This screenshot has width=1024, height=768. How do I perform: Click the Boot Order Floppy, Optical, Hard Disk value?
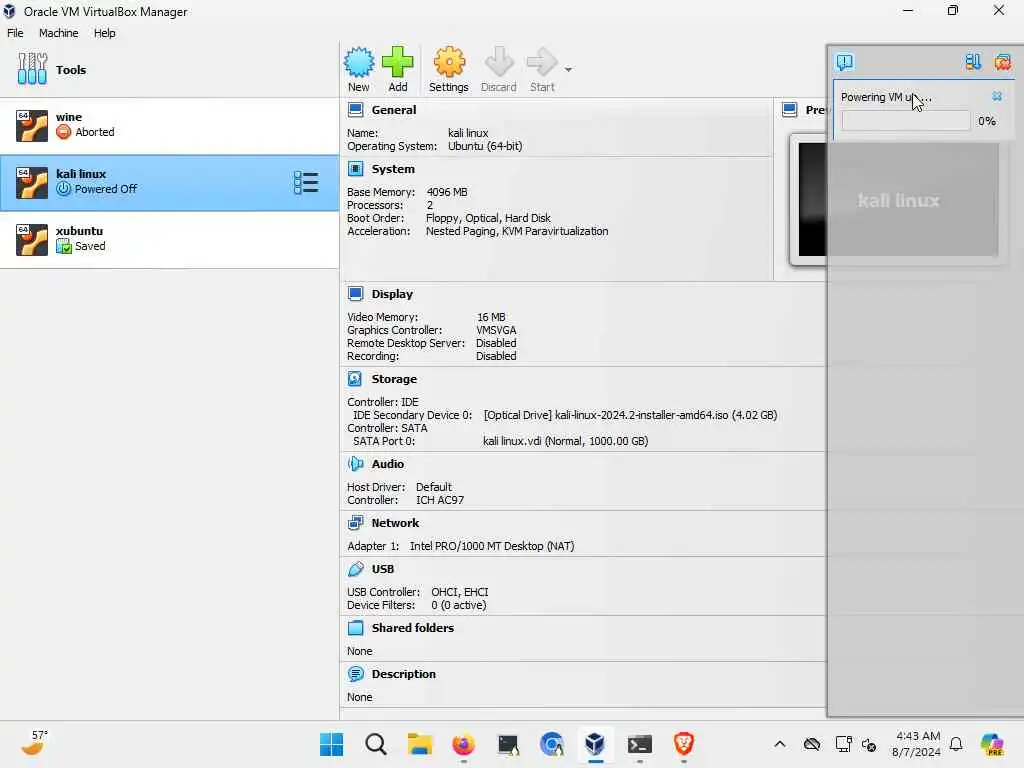click(x=488, y=218)
